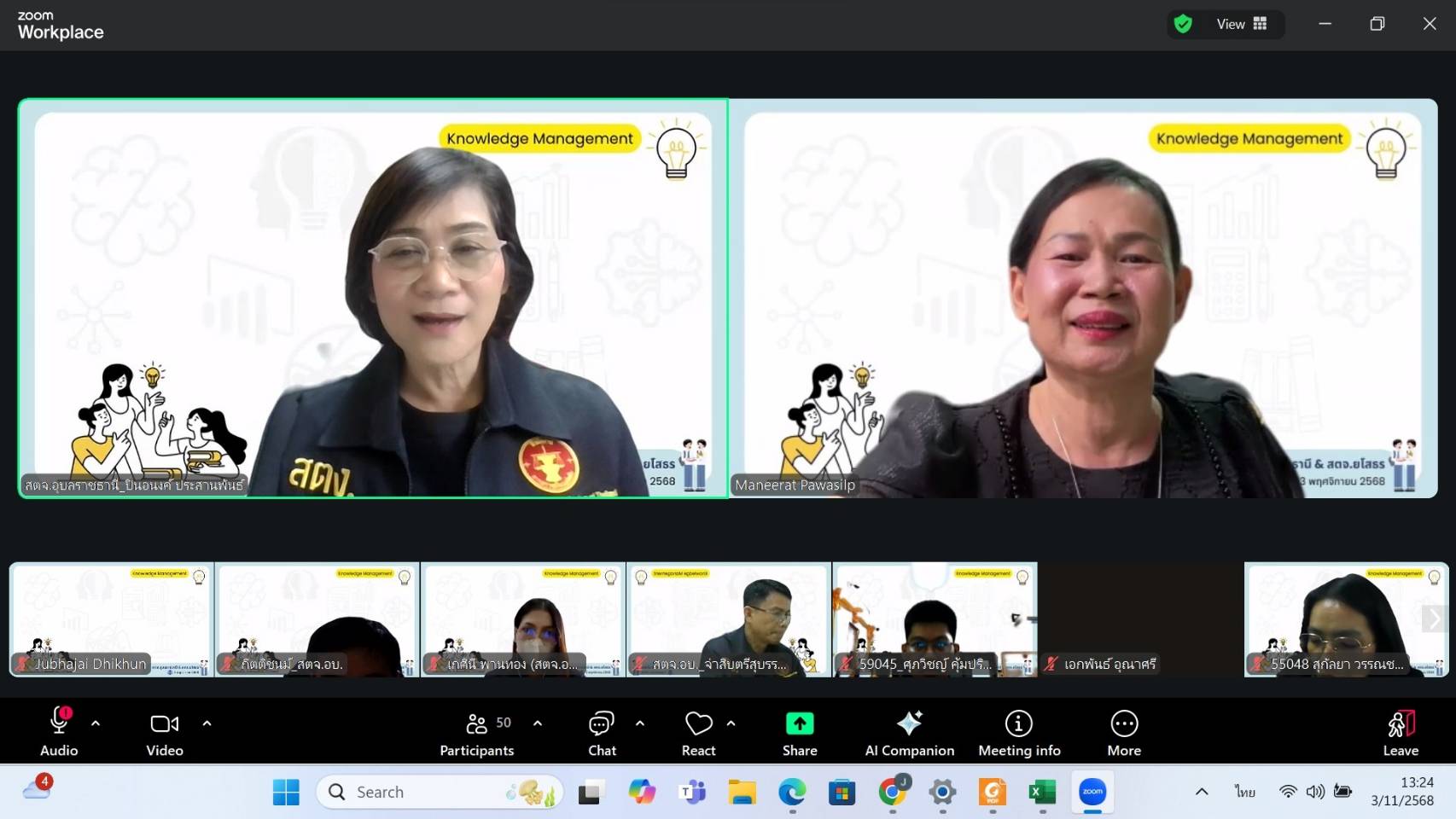Toggle the microphone Audio button
Screen dimensions: 1456x819
click(59, 734)
